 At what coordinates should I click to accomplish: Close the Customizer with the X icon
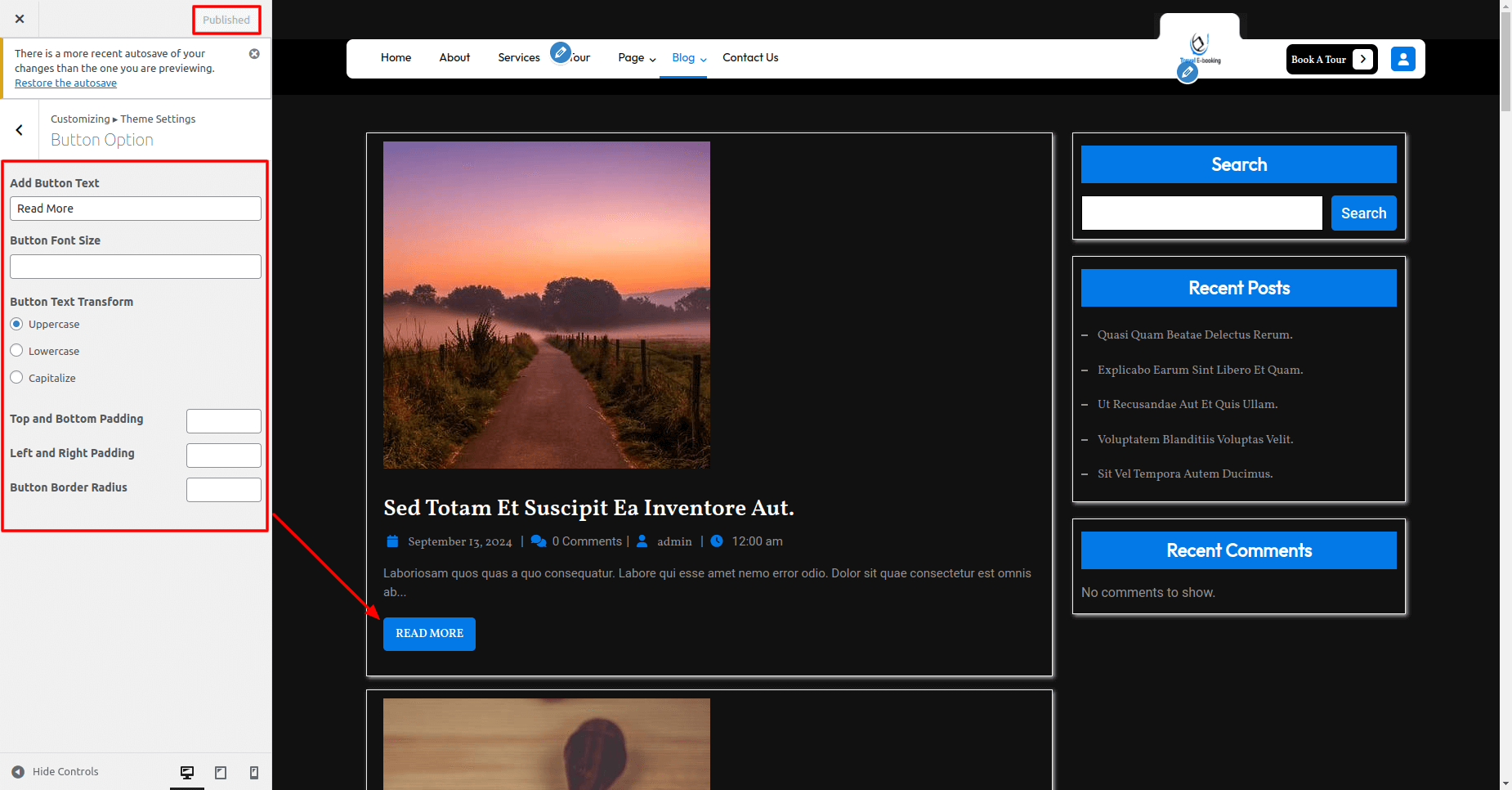20,19
